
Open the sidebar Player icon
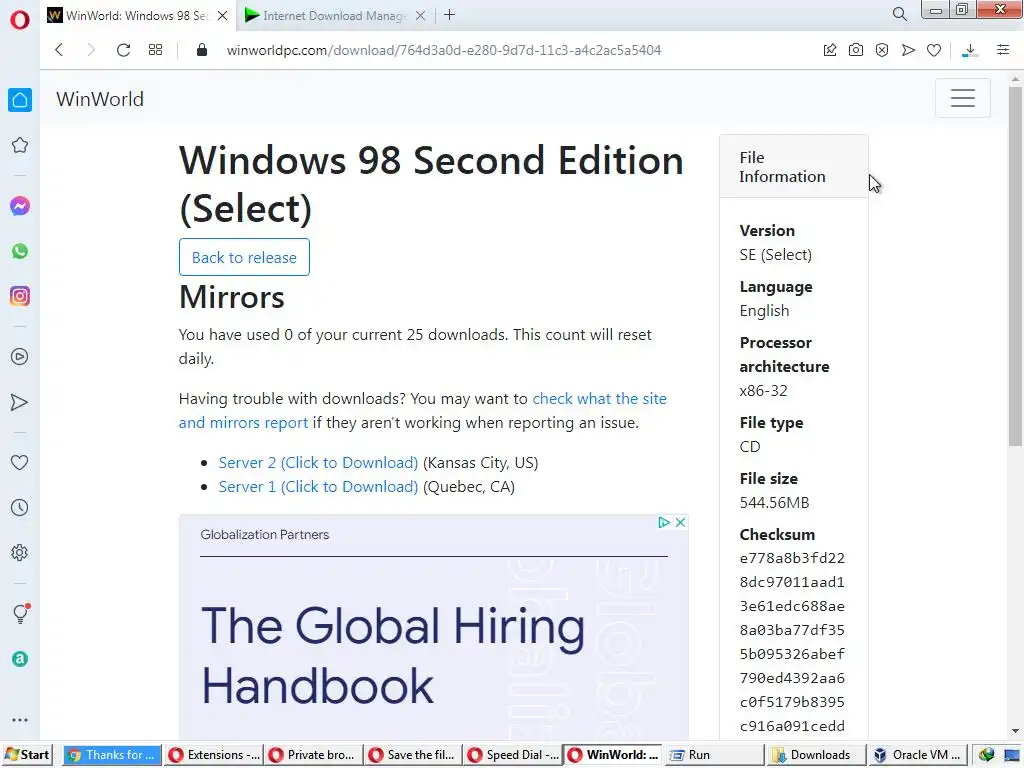click(x=20, y=357)
